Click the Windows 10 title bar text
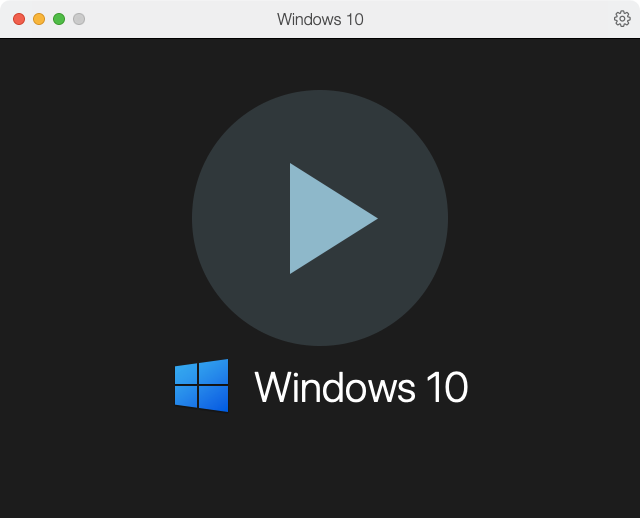This screenshot has width=640, height=518. click(x=320, y=19)
